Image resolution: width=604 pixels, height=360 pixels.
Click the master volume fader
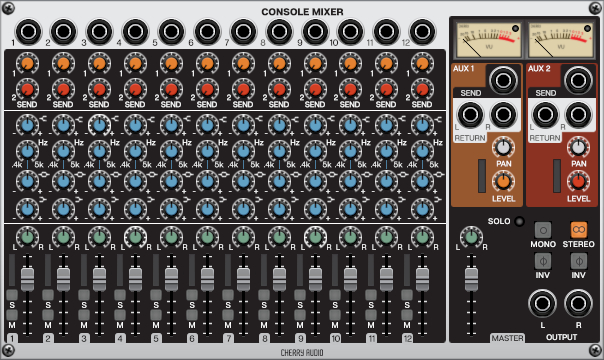tap(471, 280)
